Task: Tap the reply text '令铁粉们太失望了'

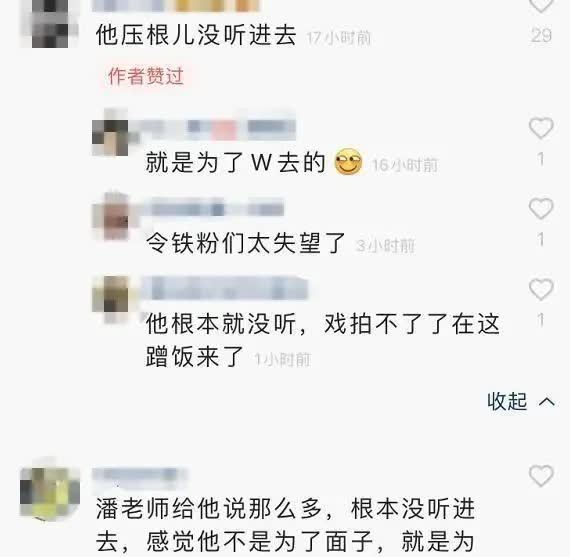Action: (246, 243)
